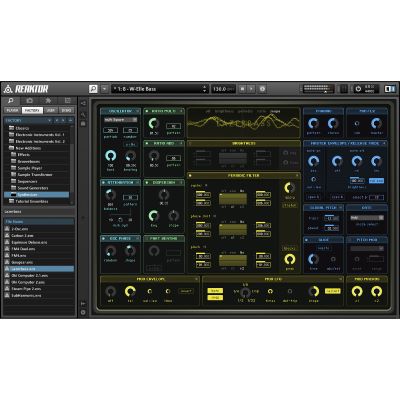Toggle the panel layout view icon top-right
The image size is (400, 400).
[x=390, y=89]
